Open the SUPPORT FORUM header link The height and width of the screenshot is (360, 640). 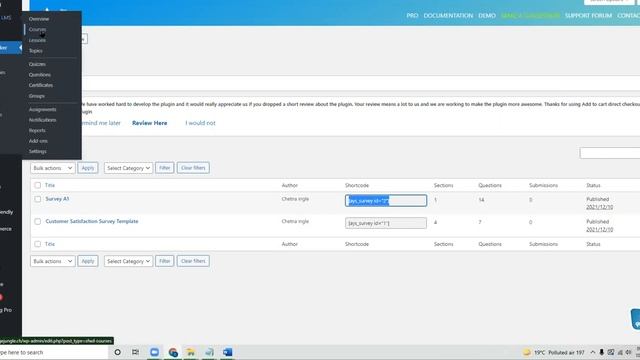pos(589,16)
